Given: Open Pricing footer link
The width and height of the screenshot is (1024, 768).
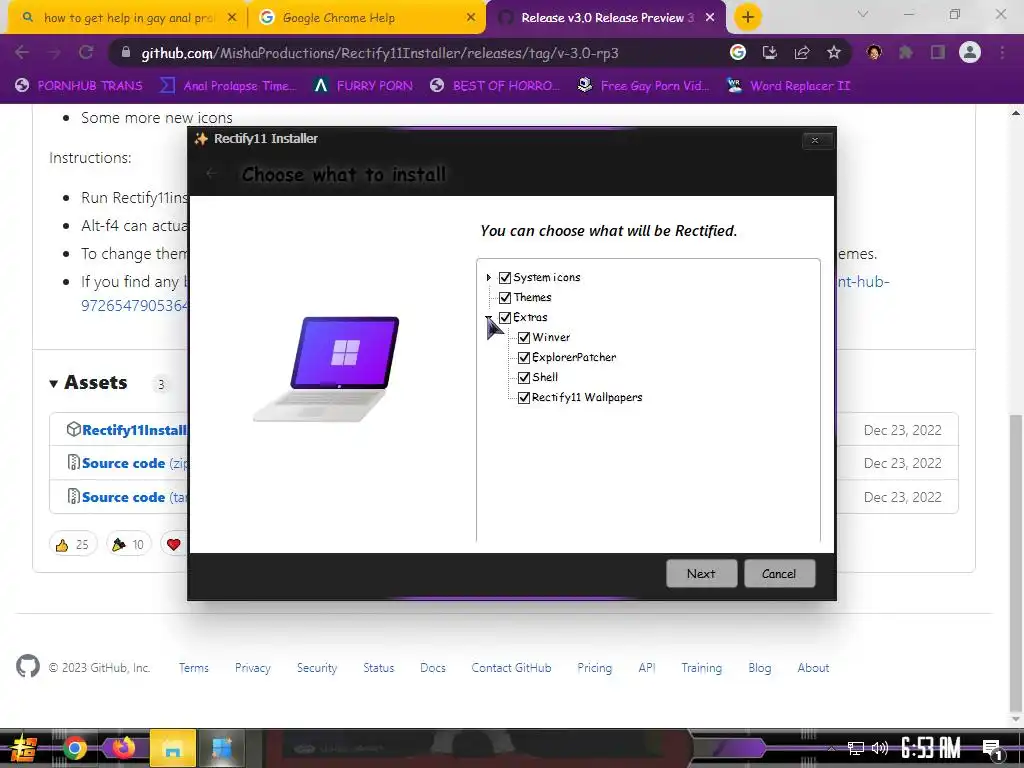Looking at the screenshot, I should [595, 667].
